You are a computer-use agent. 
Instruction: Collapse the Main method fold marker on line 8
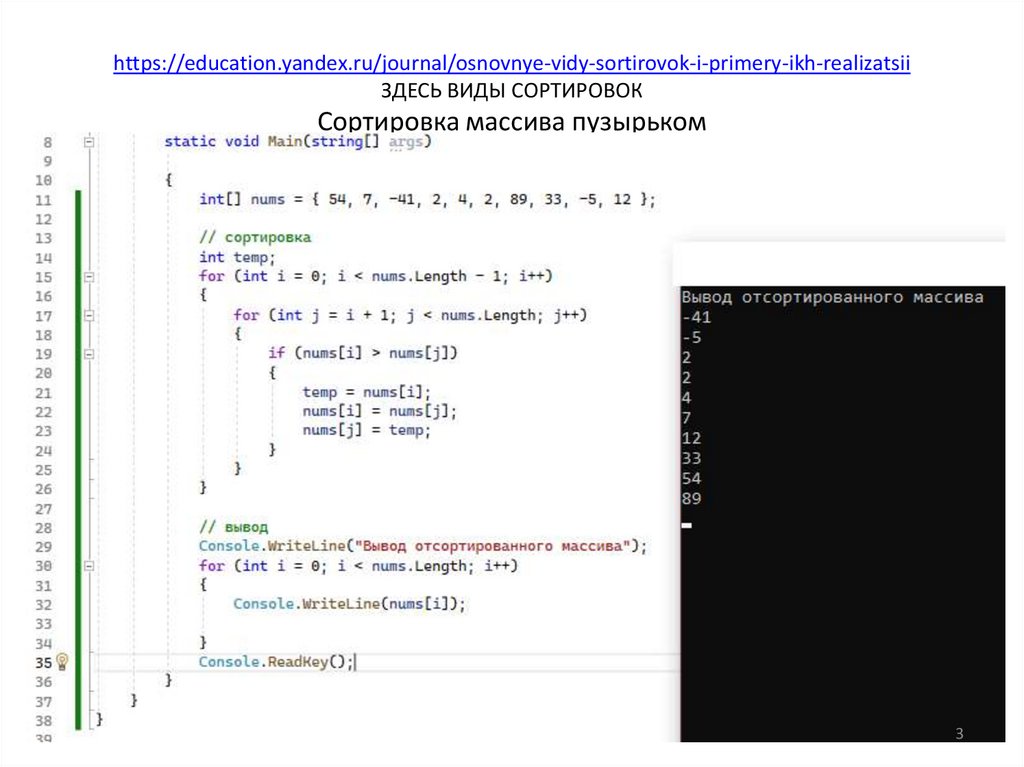[x=89, y=142]
